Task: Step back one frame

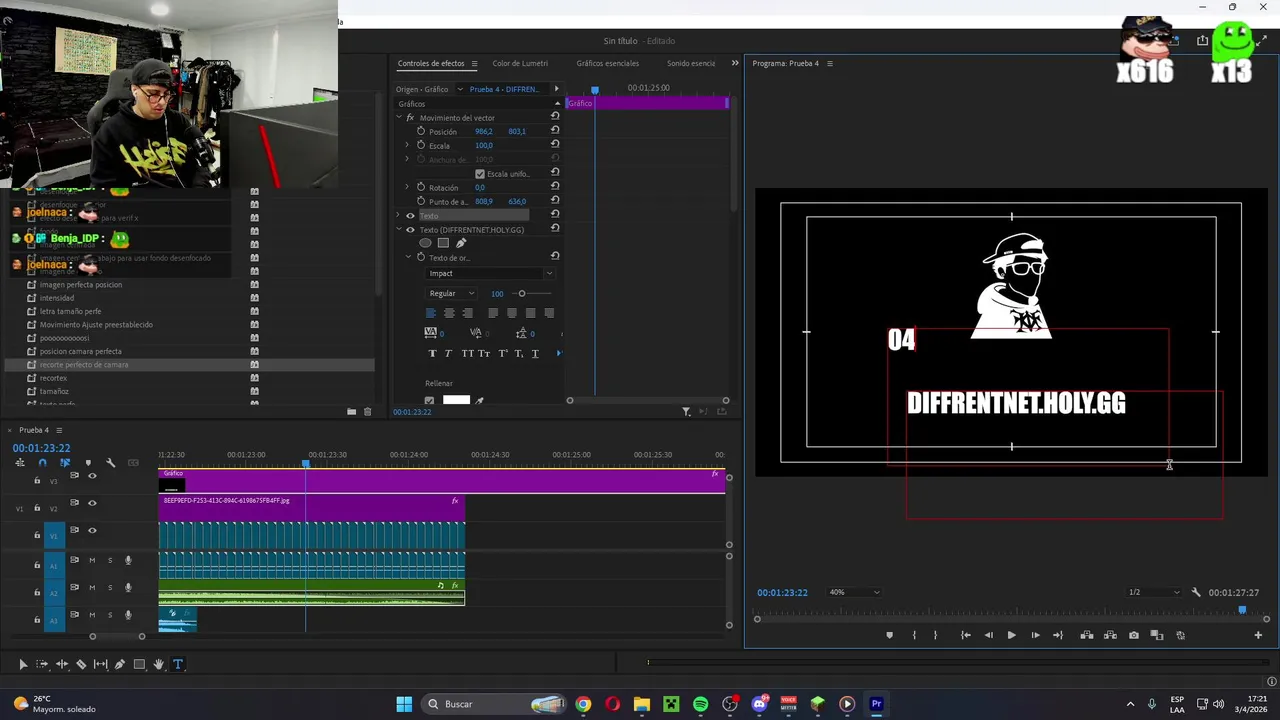Action: (989, 635)
